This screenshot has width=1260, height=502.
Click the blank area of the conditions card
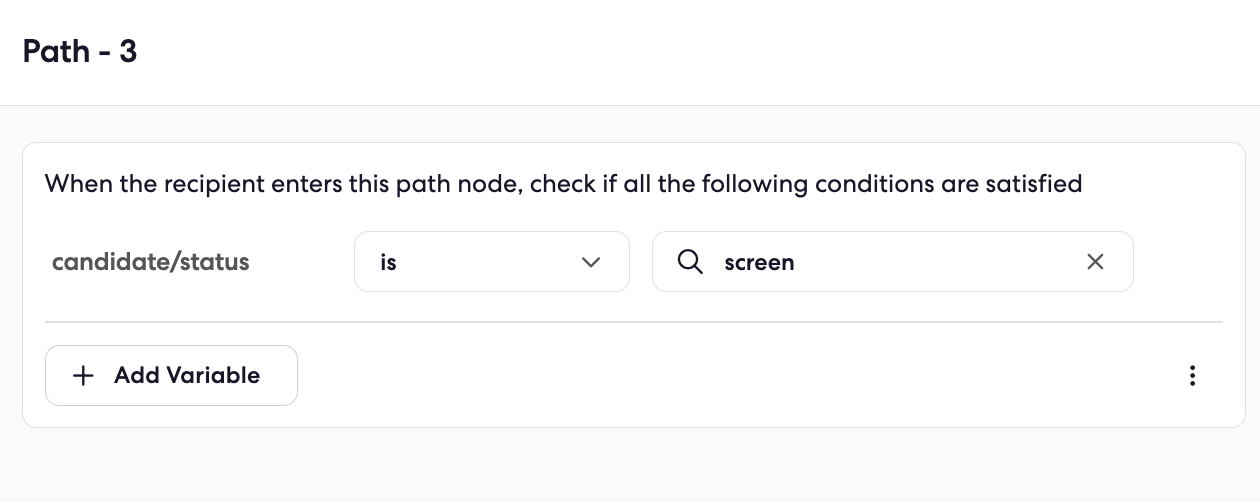click(740, 376)
